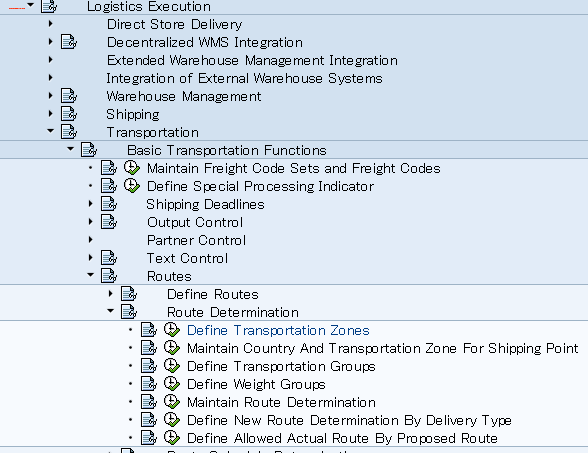This screenshot has height=453, width=588.
Task: Select Define New Route Determination By Delivery Type
Action: point(349,420)
